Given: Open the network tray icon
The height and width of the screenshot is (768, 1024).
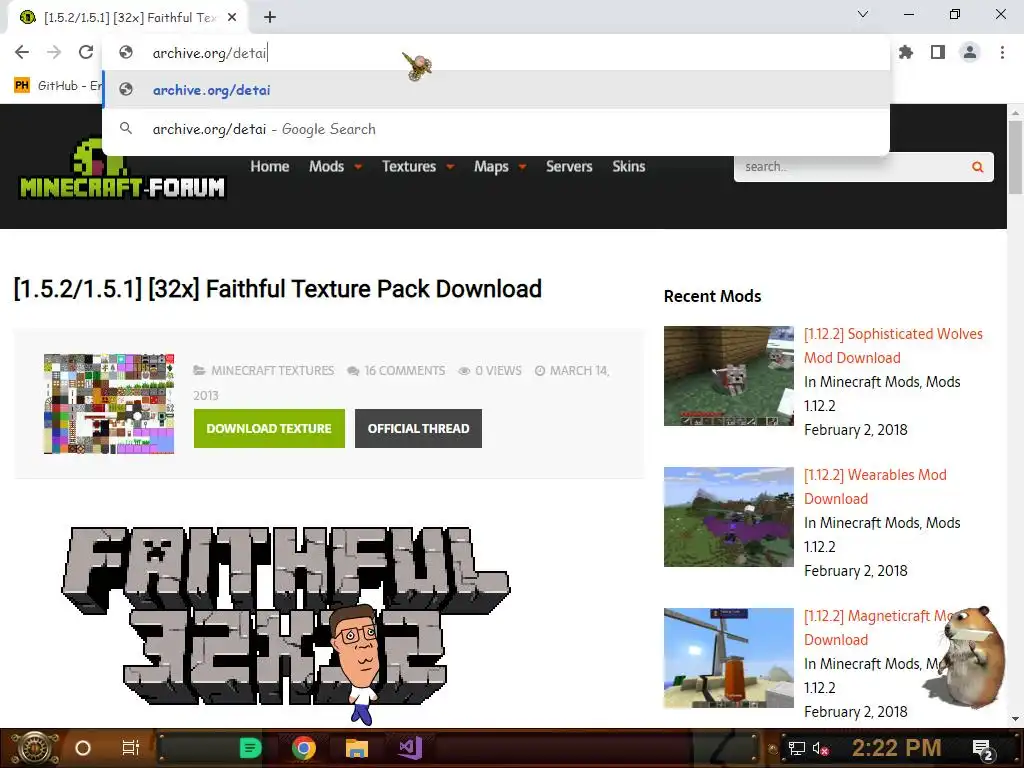Looking at the screenshot, I should coord(797,748).
